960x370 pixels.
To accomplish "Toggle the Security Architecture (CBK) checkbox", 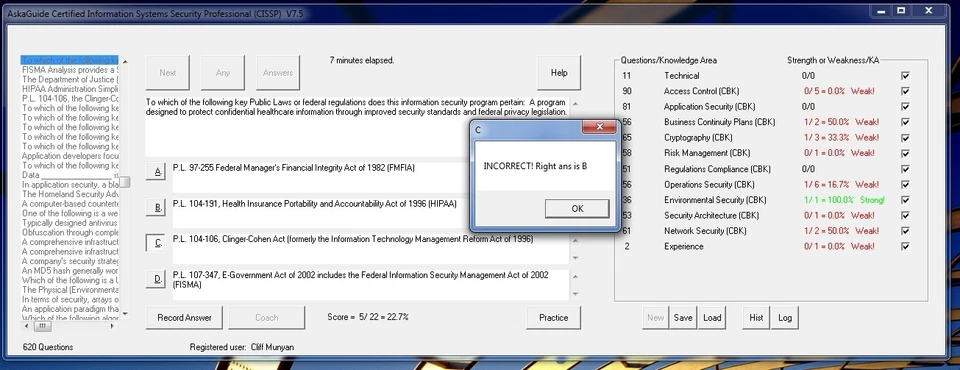I will 905,215.
